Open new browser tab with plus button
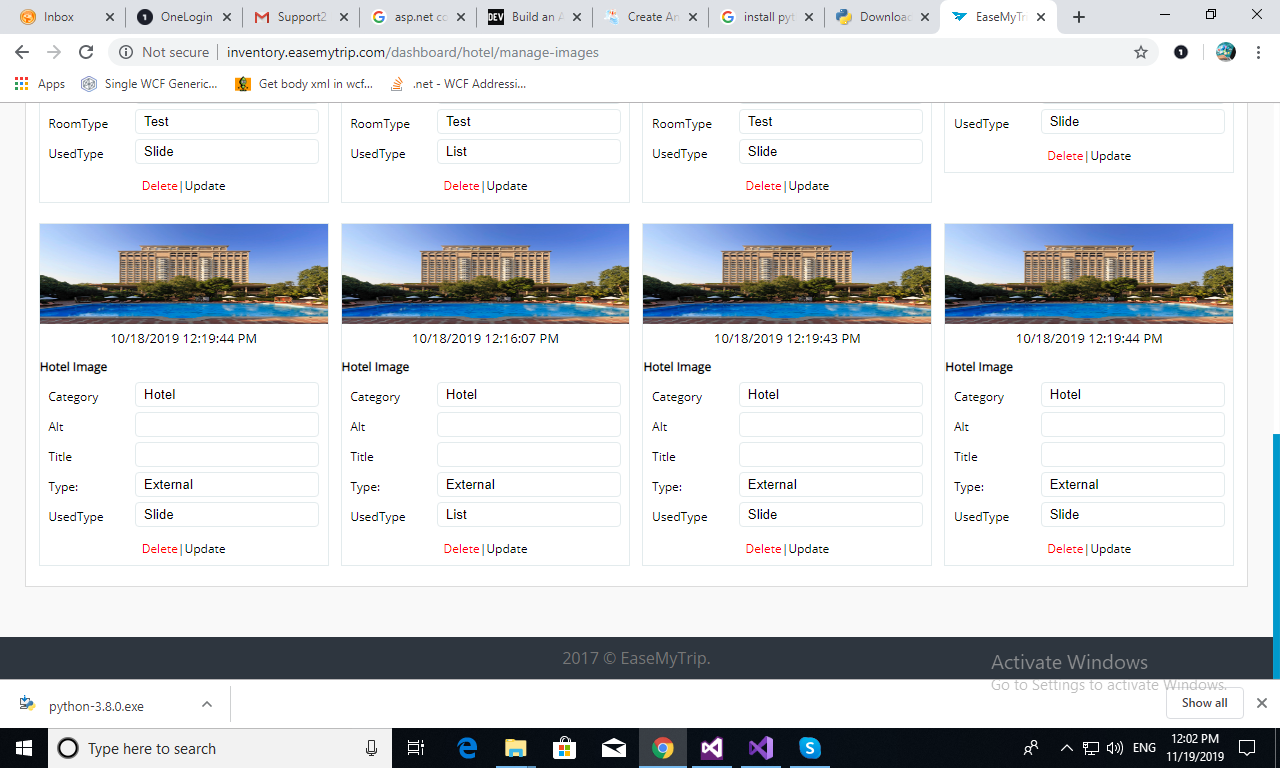 point(1079,17)
